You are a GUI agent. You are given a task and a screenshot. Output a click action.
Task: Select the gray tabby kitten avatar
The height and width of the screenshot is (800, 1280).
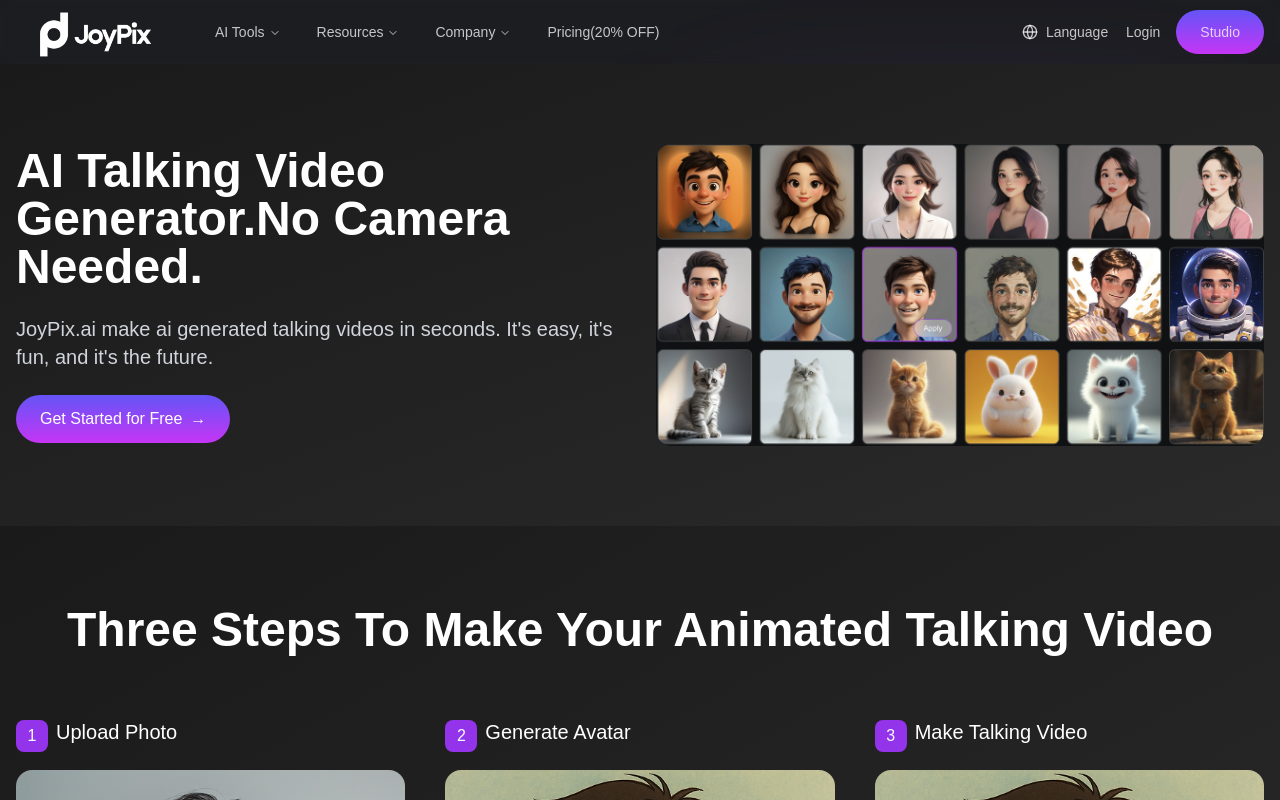(704, 396)
